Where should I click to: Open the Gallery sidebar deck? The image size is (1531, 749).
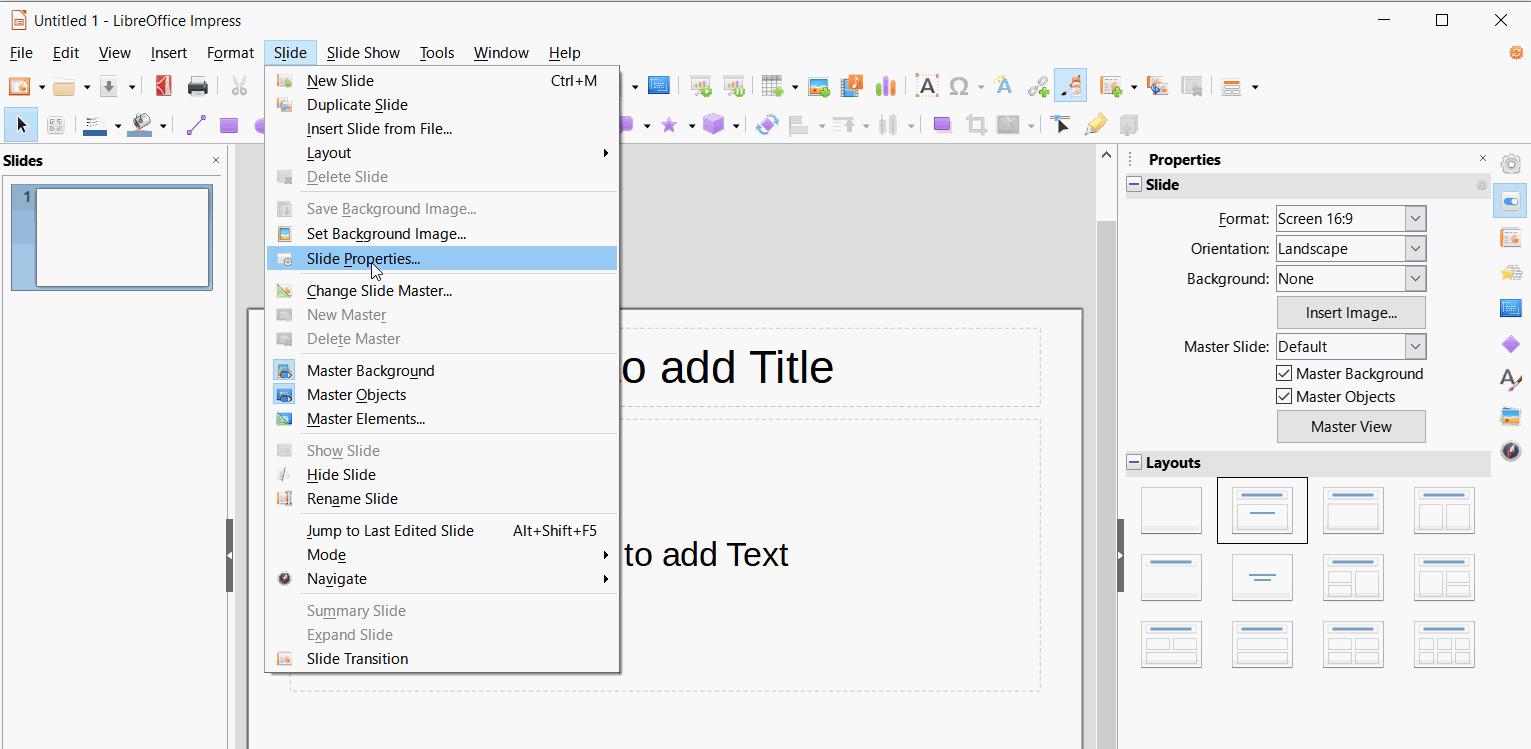(1510, 415)
